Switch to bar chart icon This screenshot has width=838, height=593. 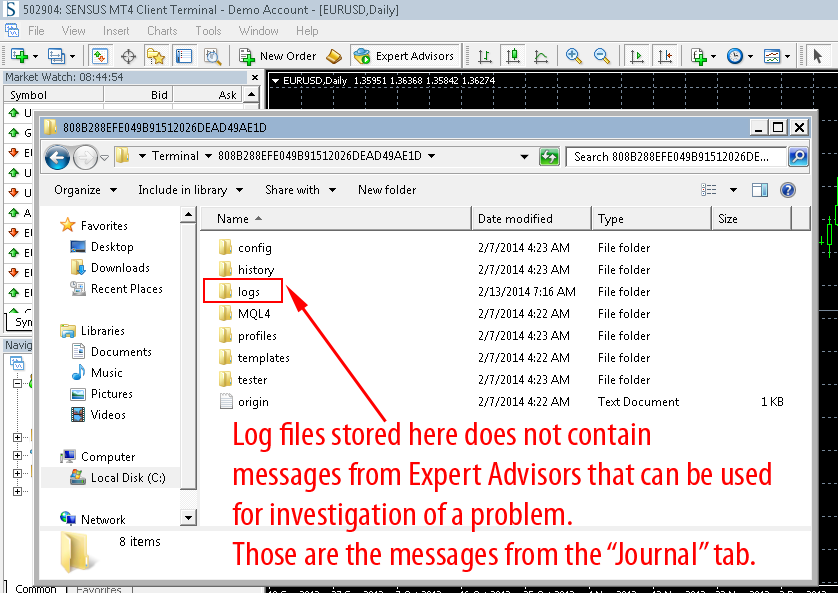485,56
